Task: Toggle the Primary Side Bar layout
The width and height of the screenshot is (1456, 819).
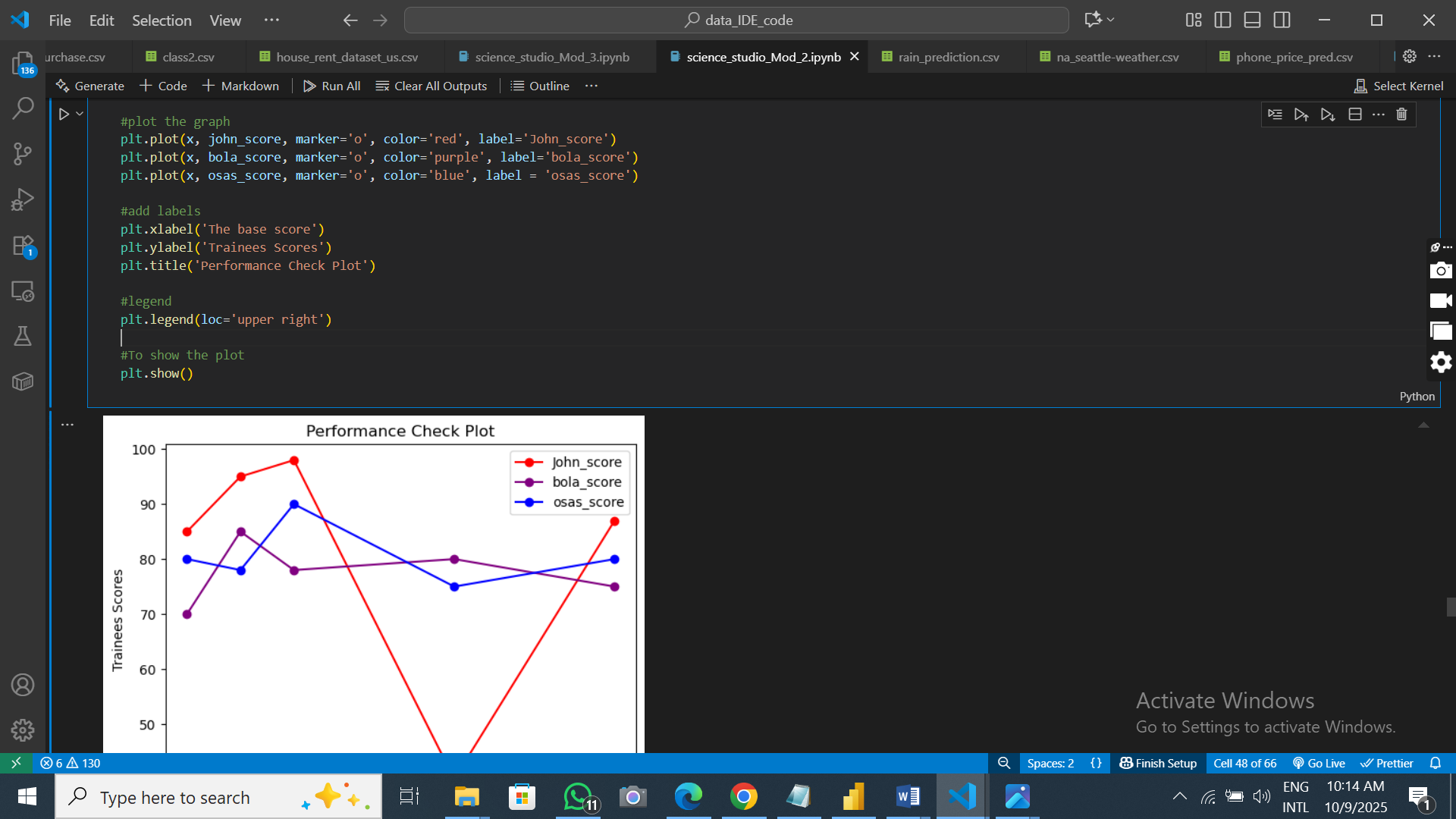Action: tap(1222, 20)
